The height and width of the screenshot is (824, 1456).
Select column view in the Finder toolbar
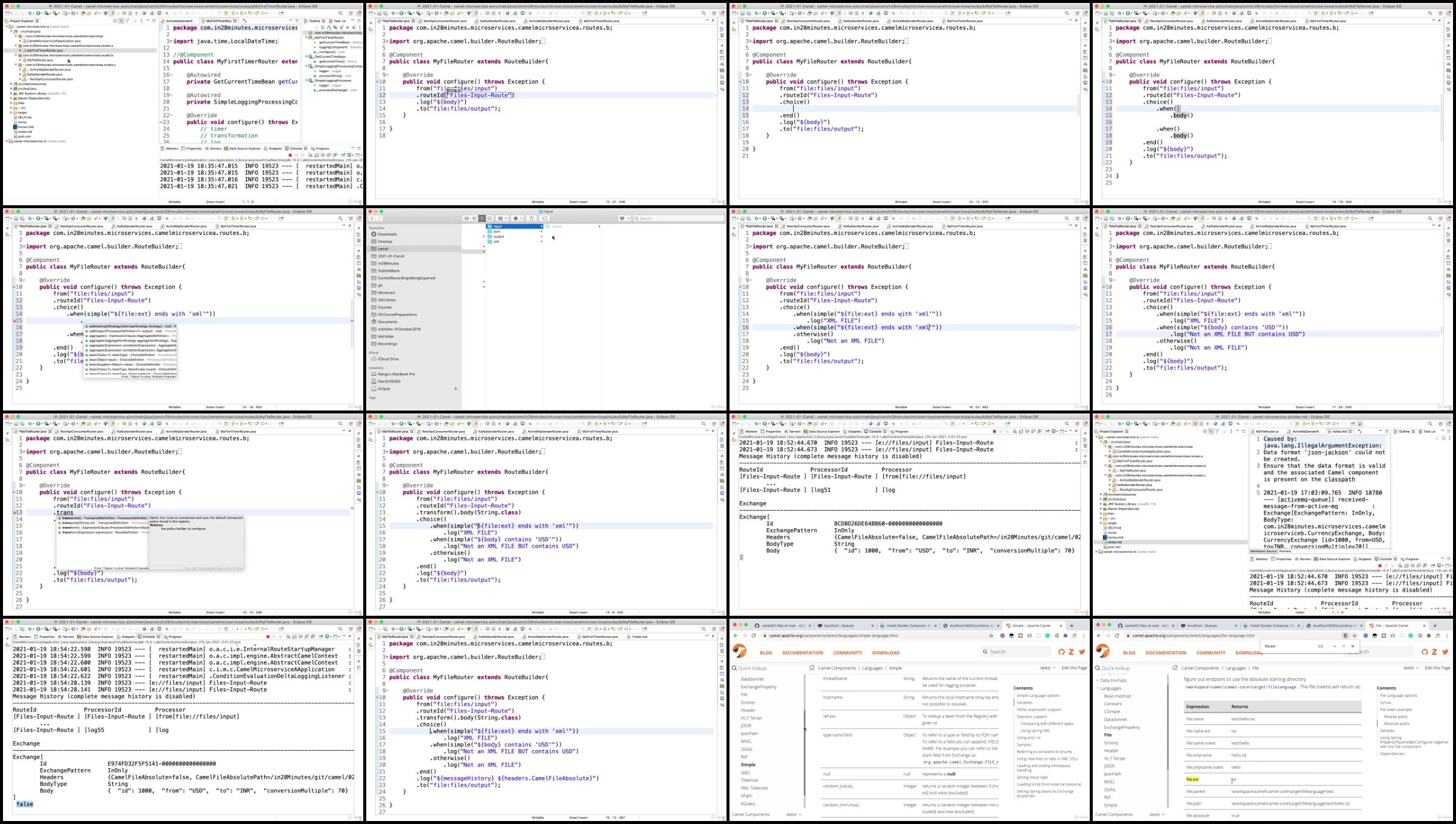point(482,218)
